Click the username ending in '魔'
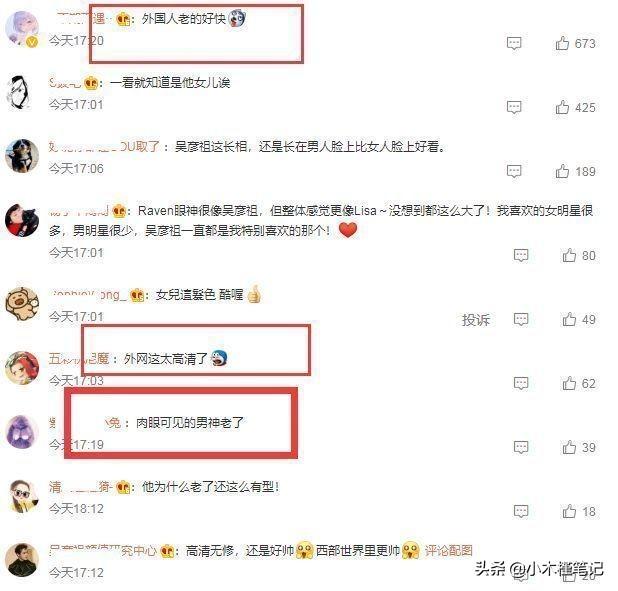Screen dimensions: 618x591 pyautogui.click(x=79, y=359)
